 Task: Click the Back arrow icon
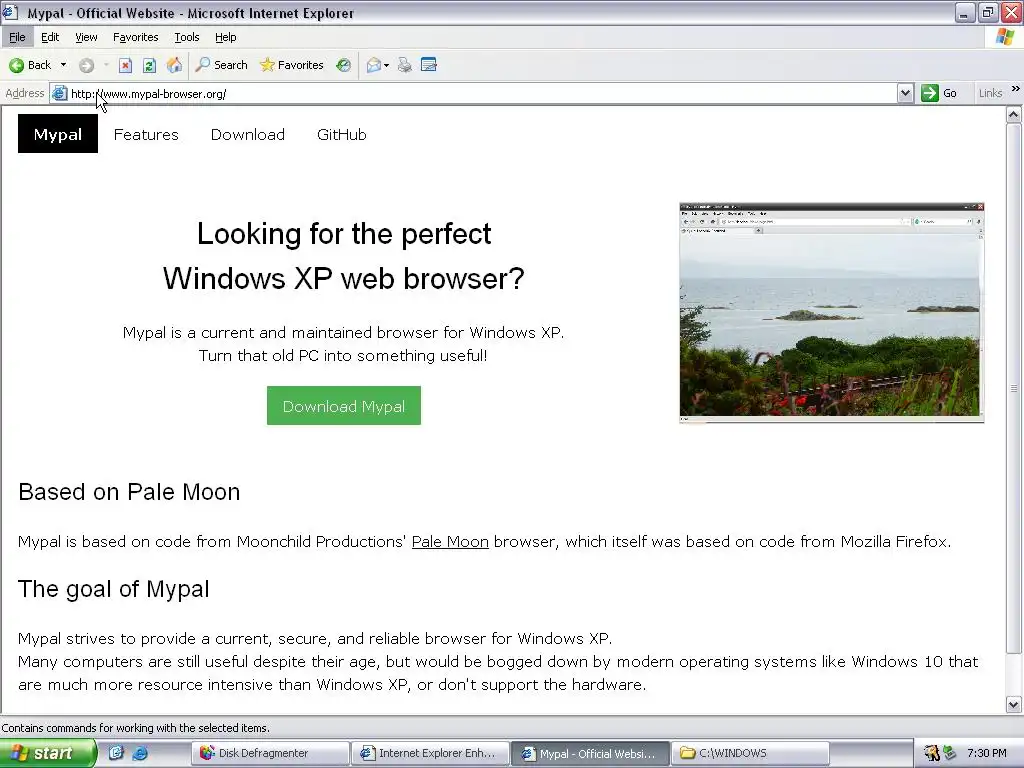click(16, 65)
